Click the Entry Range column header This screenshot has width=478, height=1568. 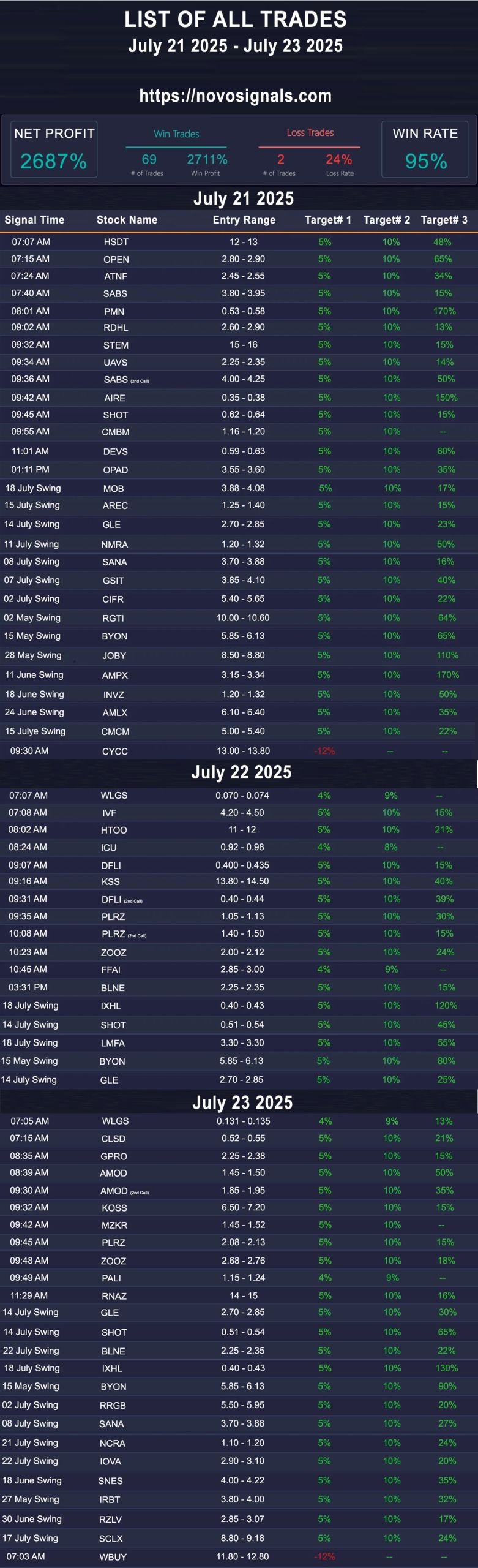pyautogui.click(x=244, y=220)
